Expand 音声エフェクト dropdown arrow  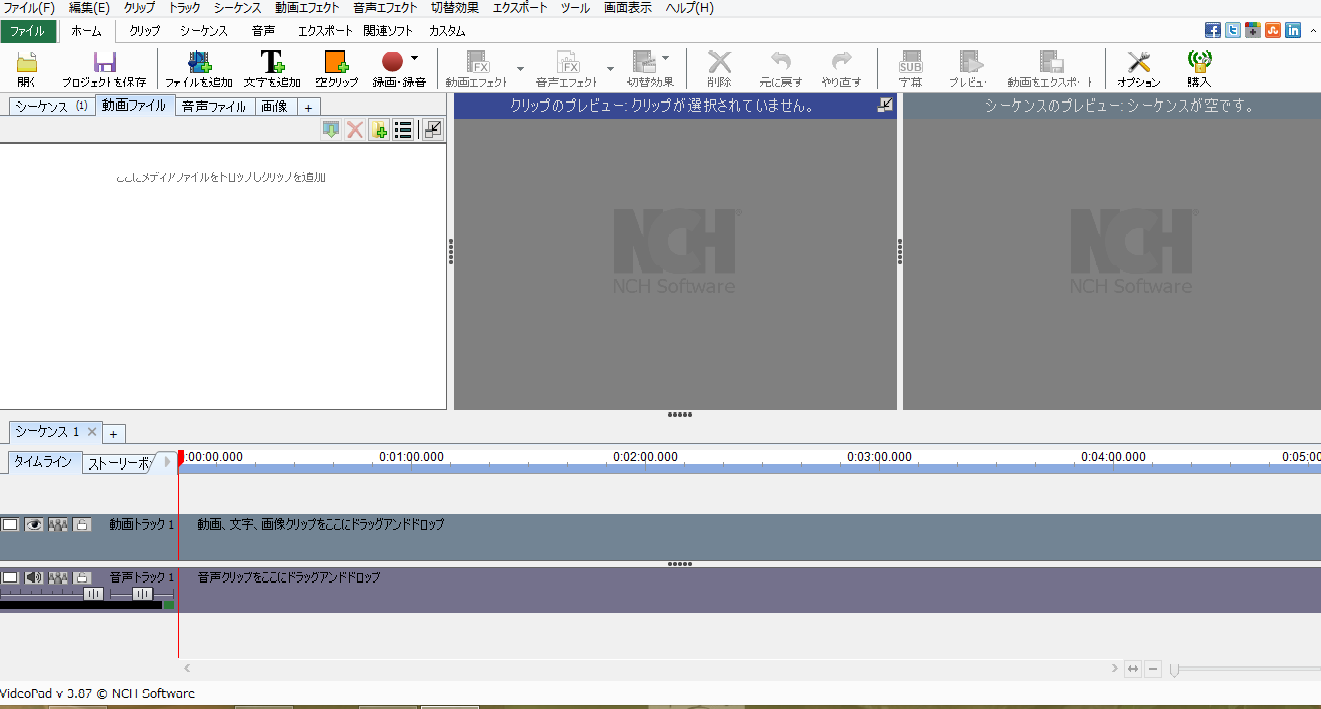click(610, 70)
